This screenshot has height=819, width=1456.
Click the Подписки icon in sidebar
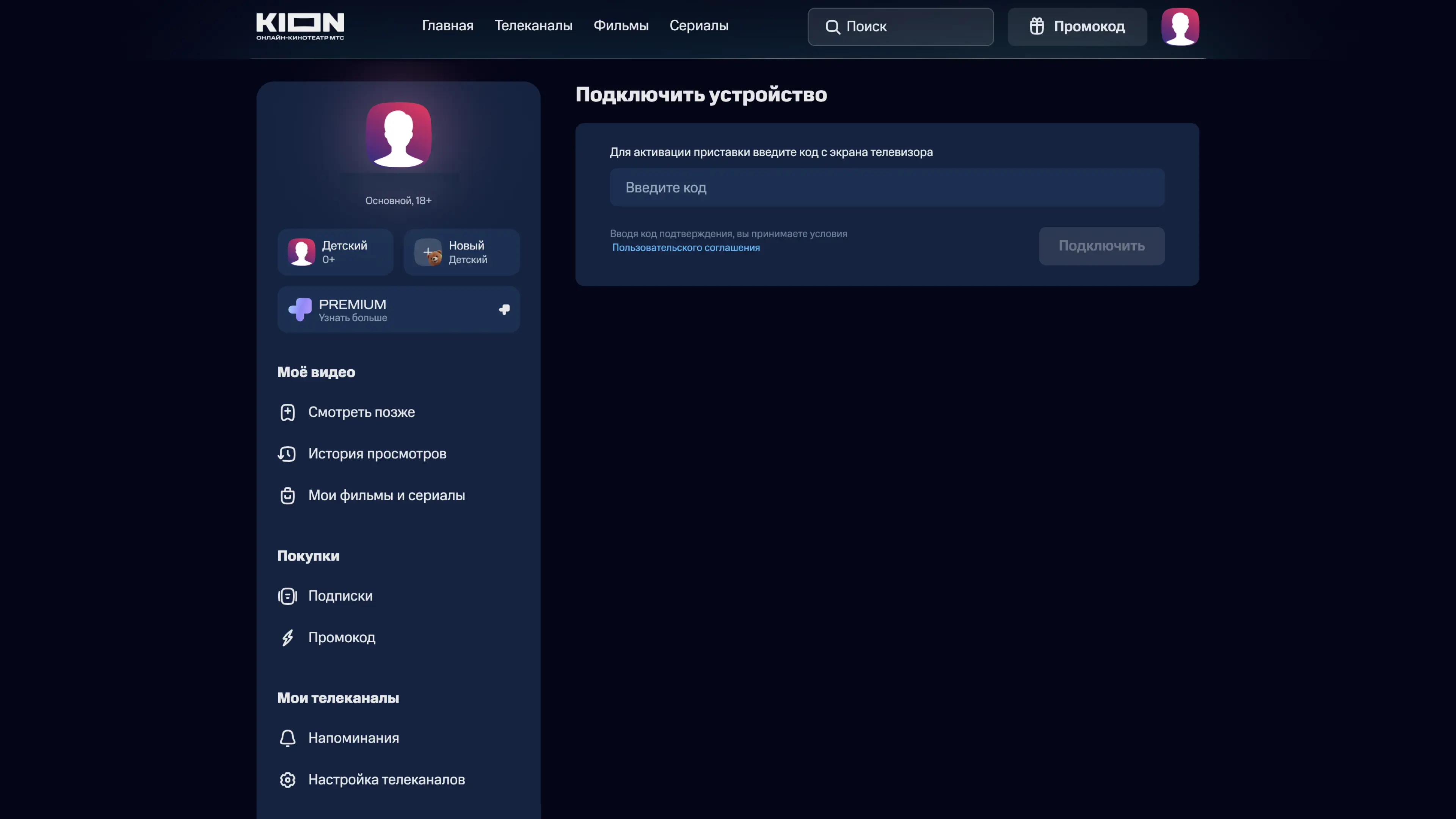tap(288, 596)
